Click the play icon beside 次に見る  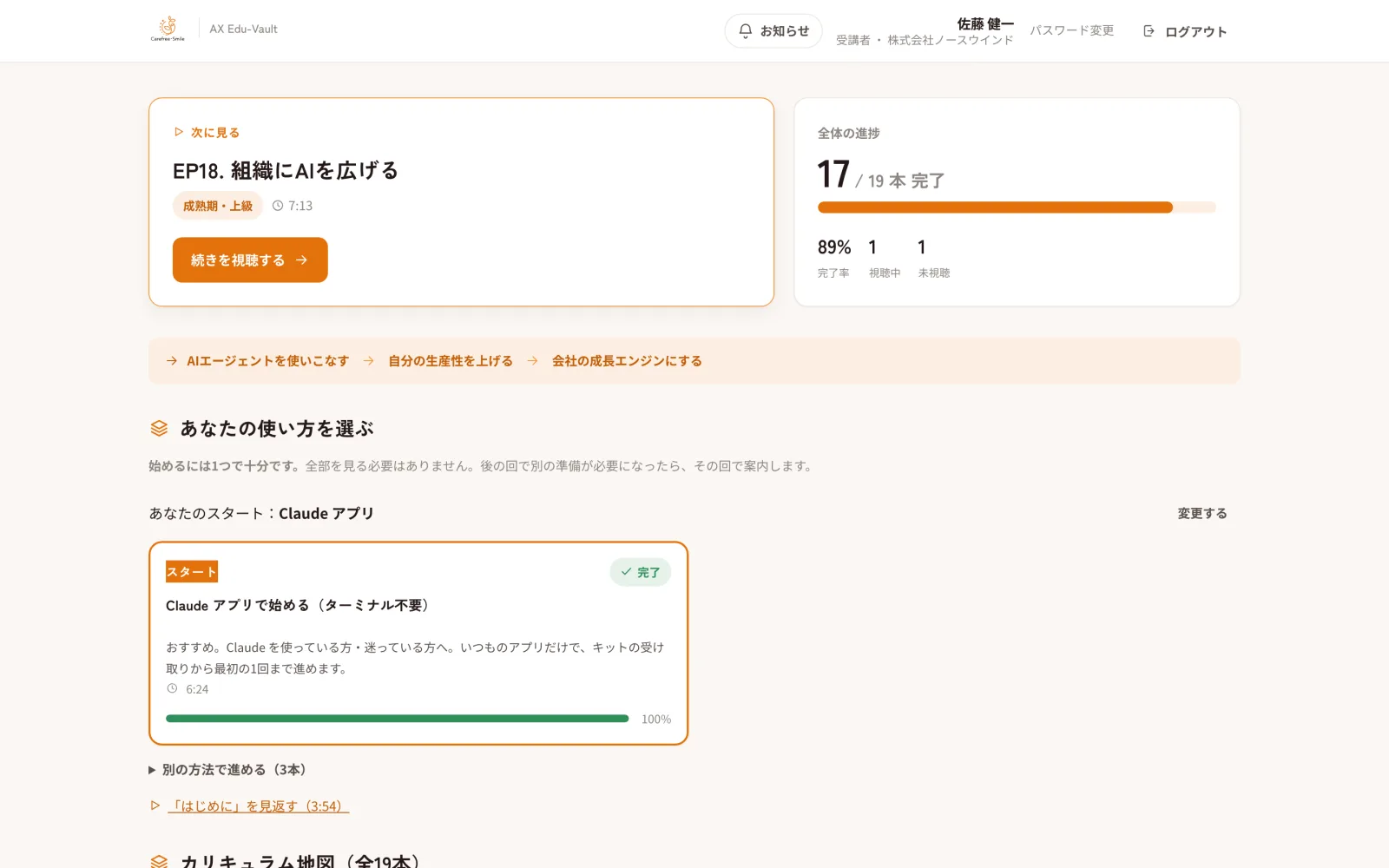coord(179,132)
